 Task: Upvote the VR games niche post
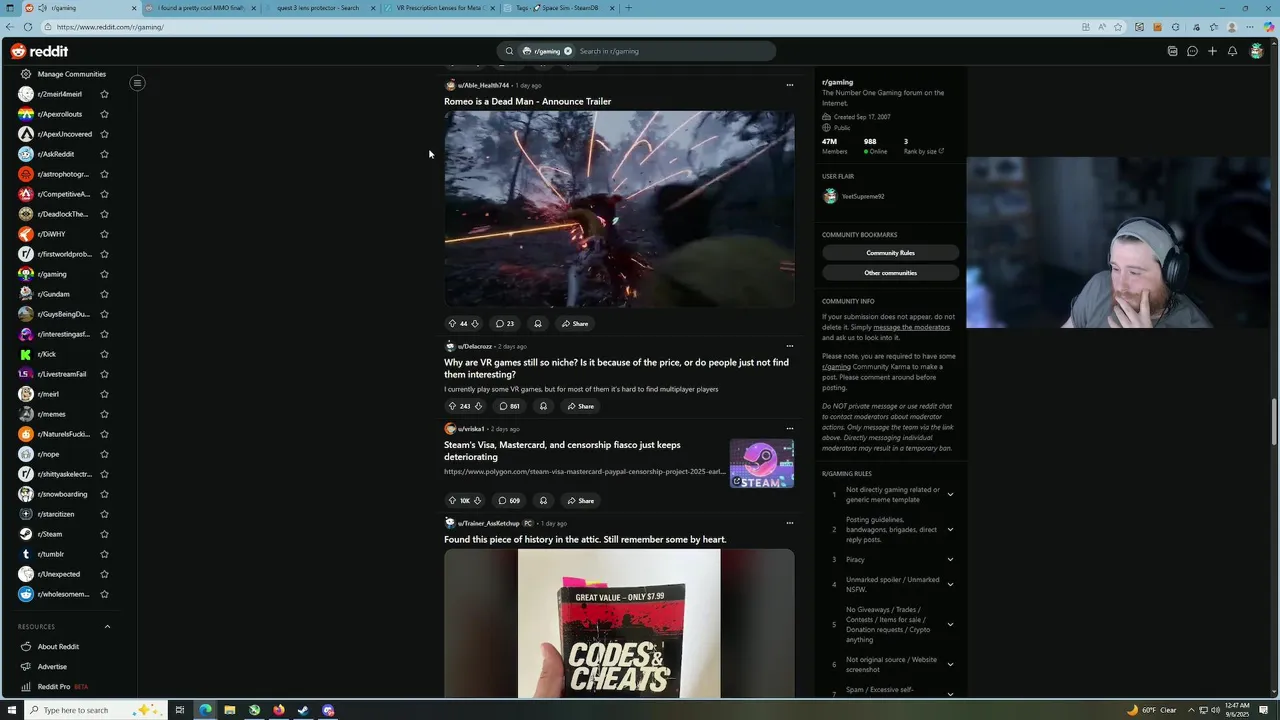[x=452, y=406]
